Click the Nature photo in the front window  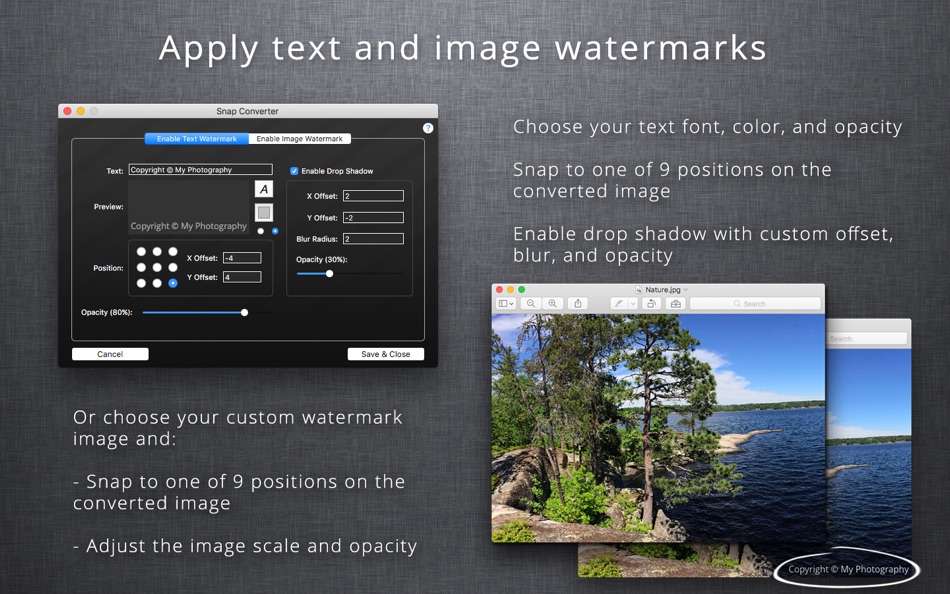click(x=658, y=428)
